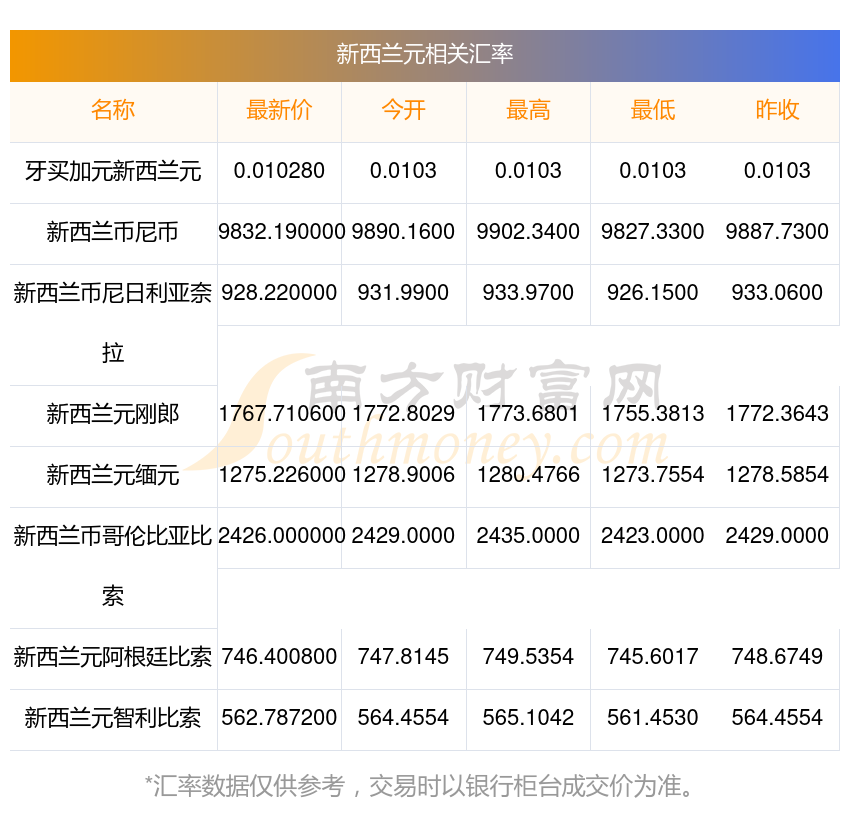Click the value 9832.190000
Viewport: 850px width, 817px height.
tap(281, 231)
